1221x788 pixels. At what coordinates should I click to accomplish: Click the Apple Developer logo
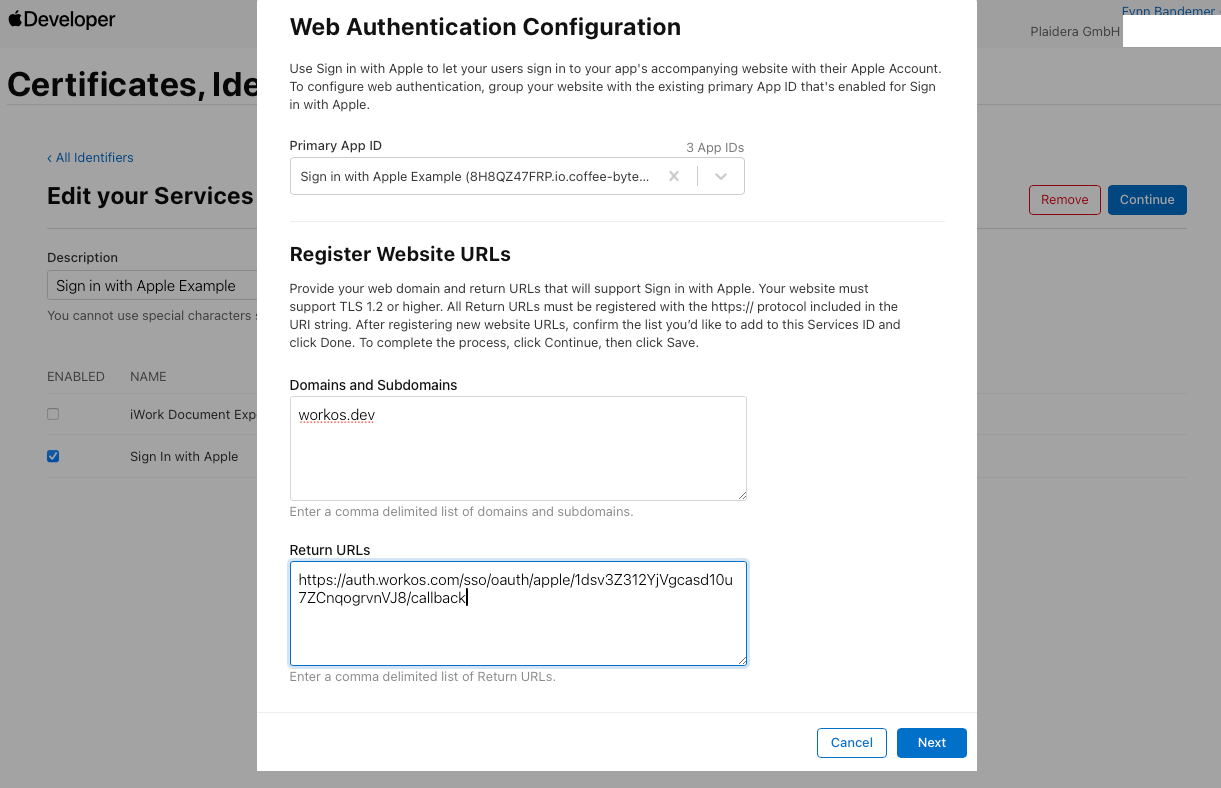62,20
